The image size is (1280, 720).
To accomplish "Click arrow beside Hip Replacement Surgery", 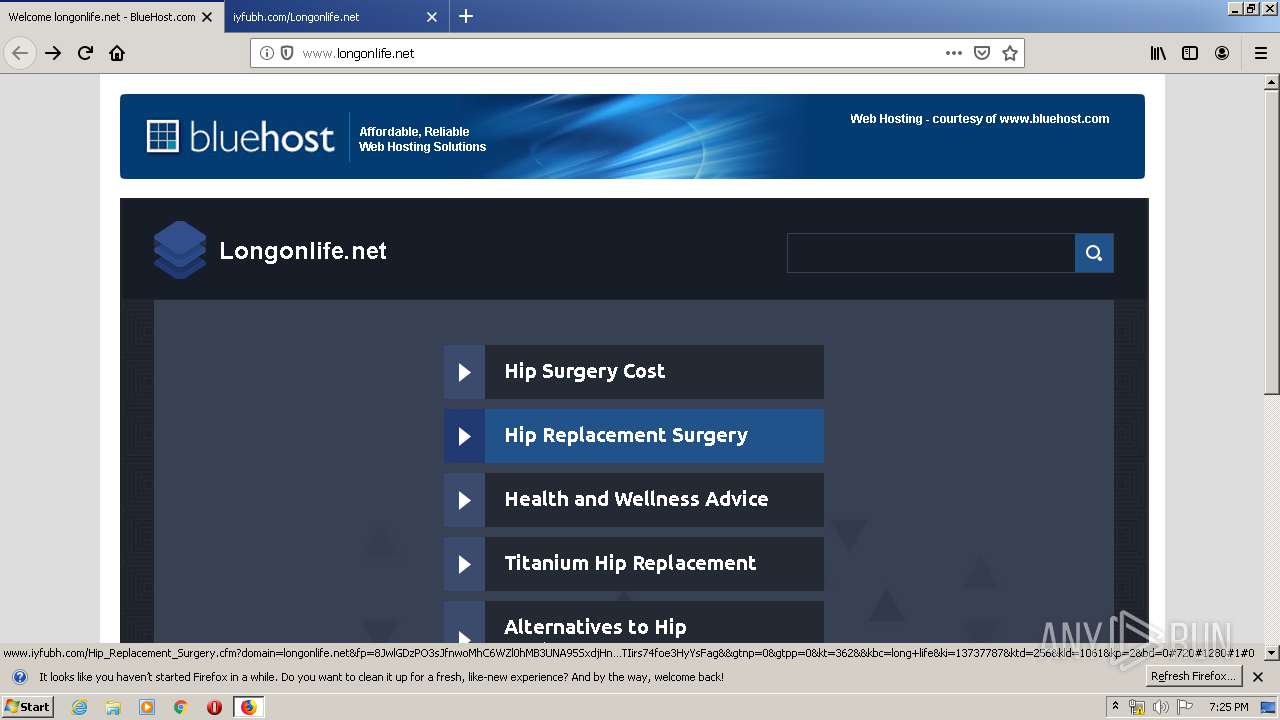I will coord(464,436).
